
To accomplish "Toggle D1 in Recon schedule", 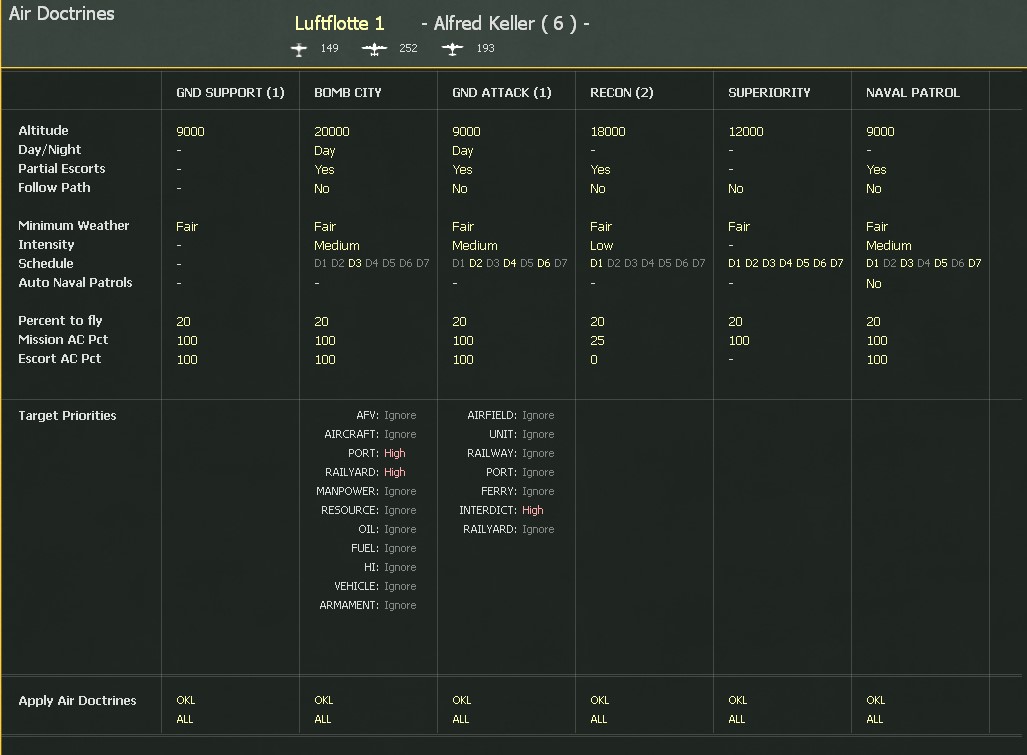I will click(x=596, y=263).
